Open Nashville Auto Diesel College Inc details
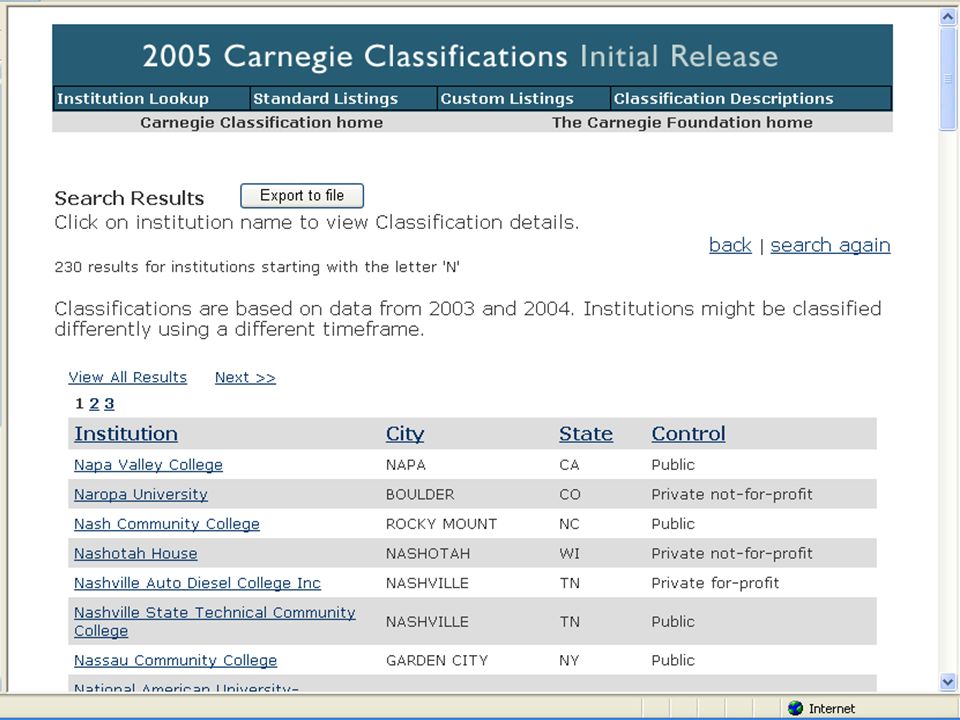Screen dimensions: 960x720 [x=197, y=583]
